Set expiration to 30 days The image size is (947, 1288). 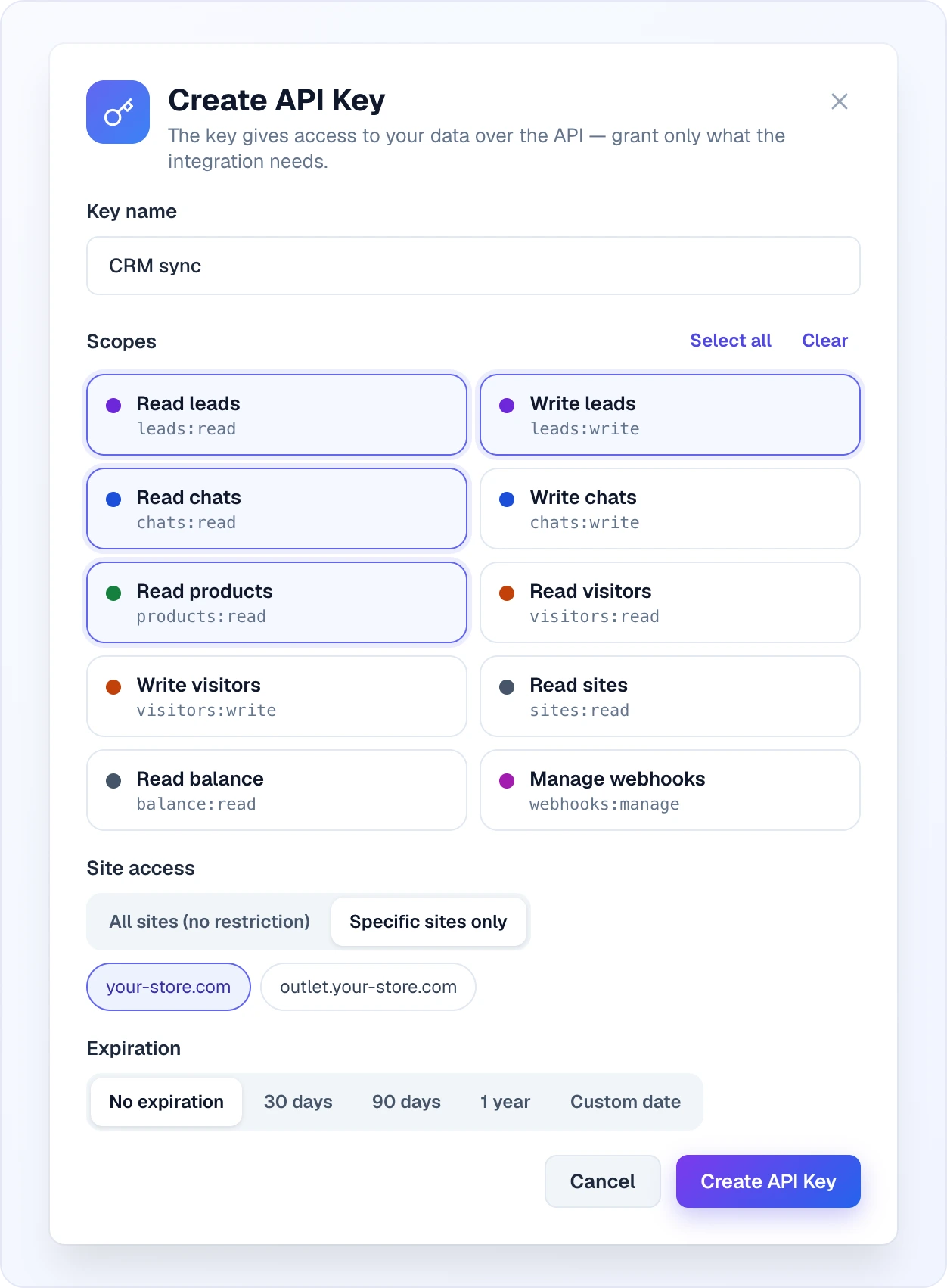tap(298, 1102)
